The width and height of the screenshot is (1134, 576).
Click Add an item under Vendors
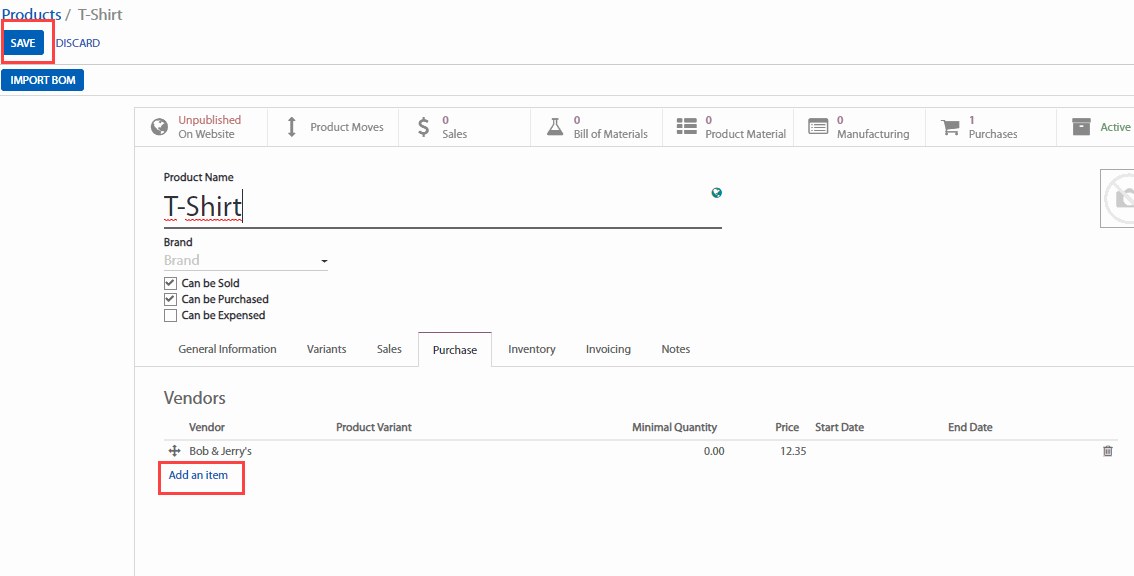198,475
